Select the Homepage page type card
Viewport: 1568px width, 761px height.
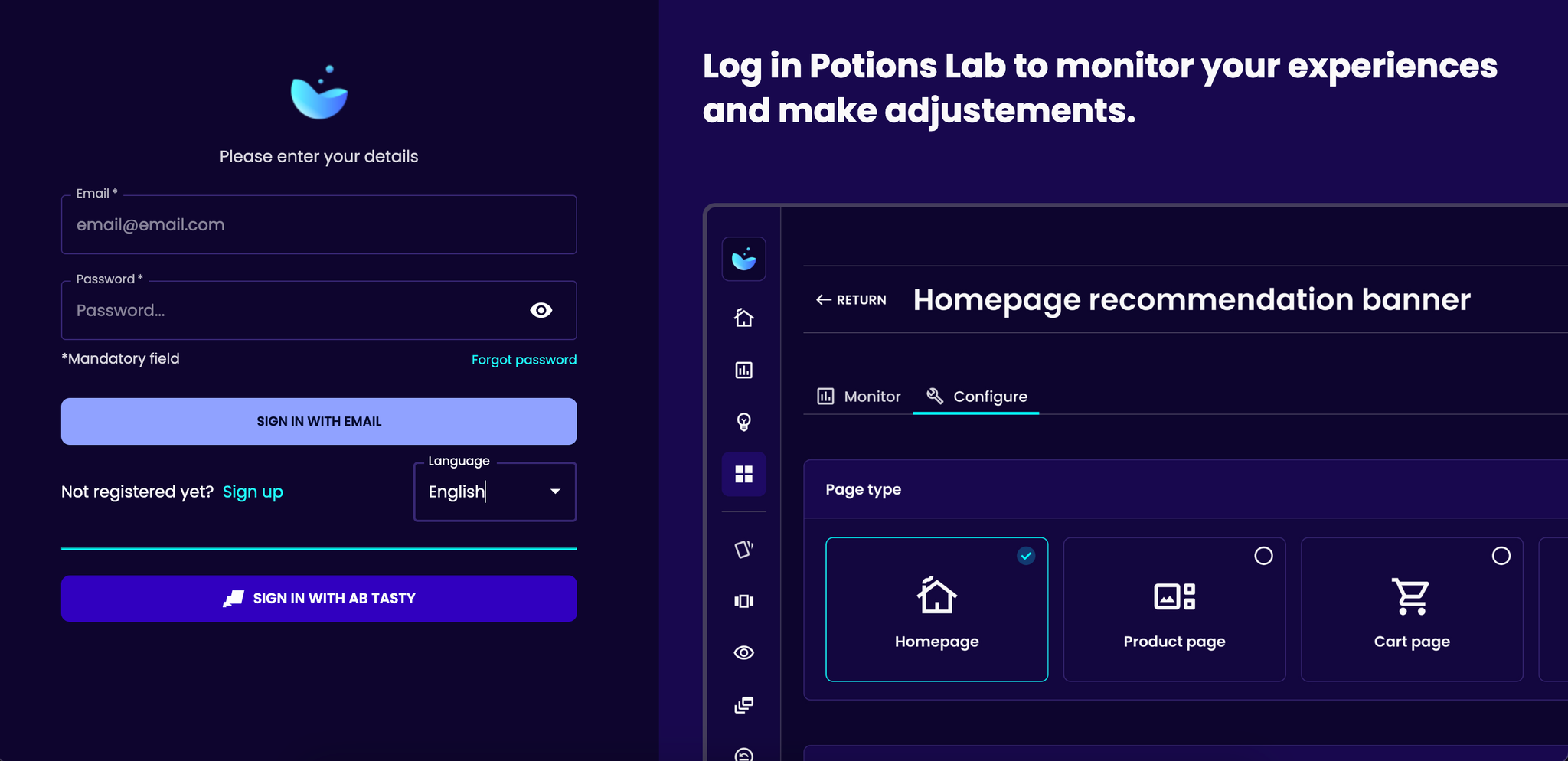[936, 609]
